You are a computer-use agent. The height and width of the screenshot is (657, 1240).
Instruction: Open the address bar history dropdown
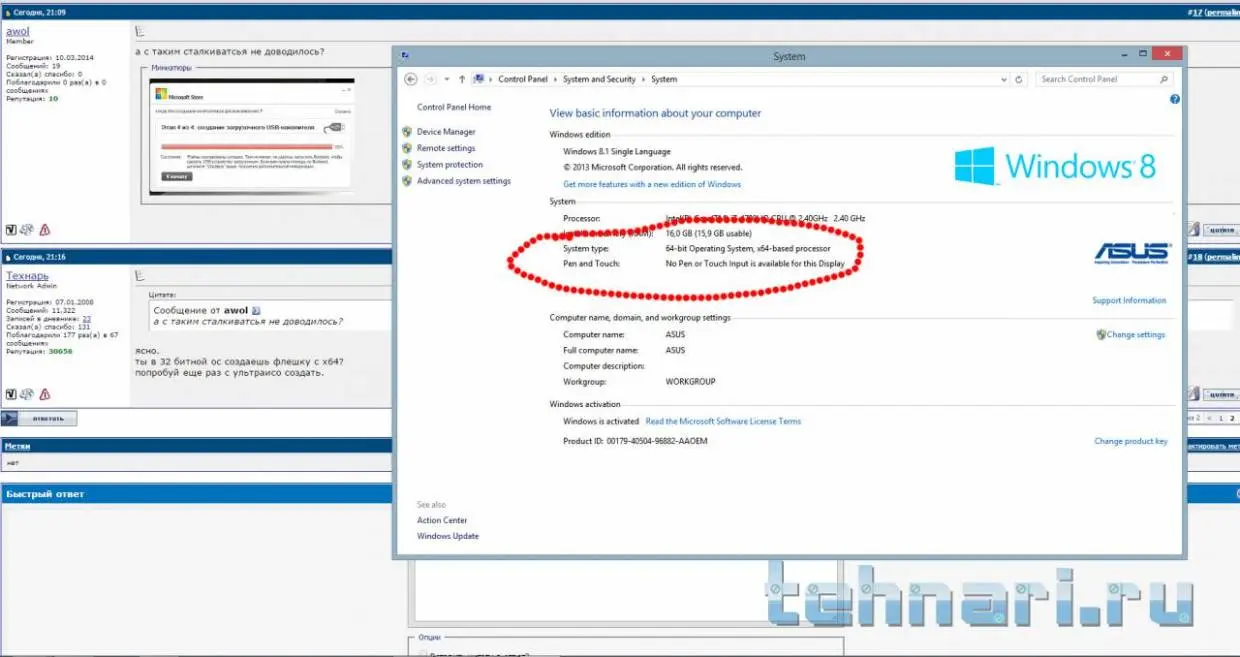(1004, 79)
